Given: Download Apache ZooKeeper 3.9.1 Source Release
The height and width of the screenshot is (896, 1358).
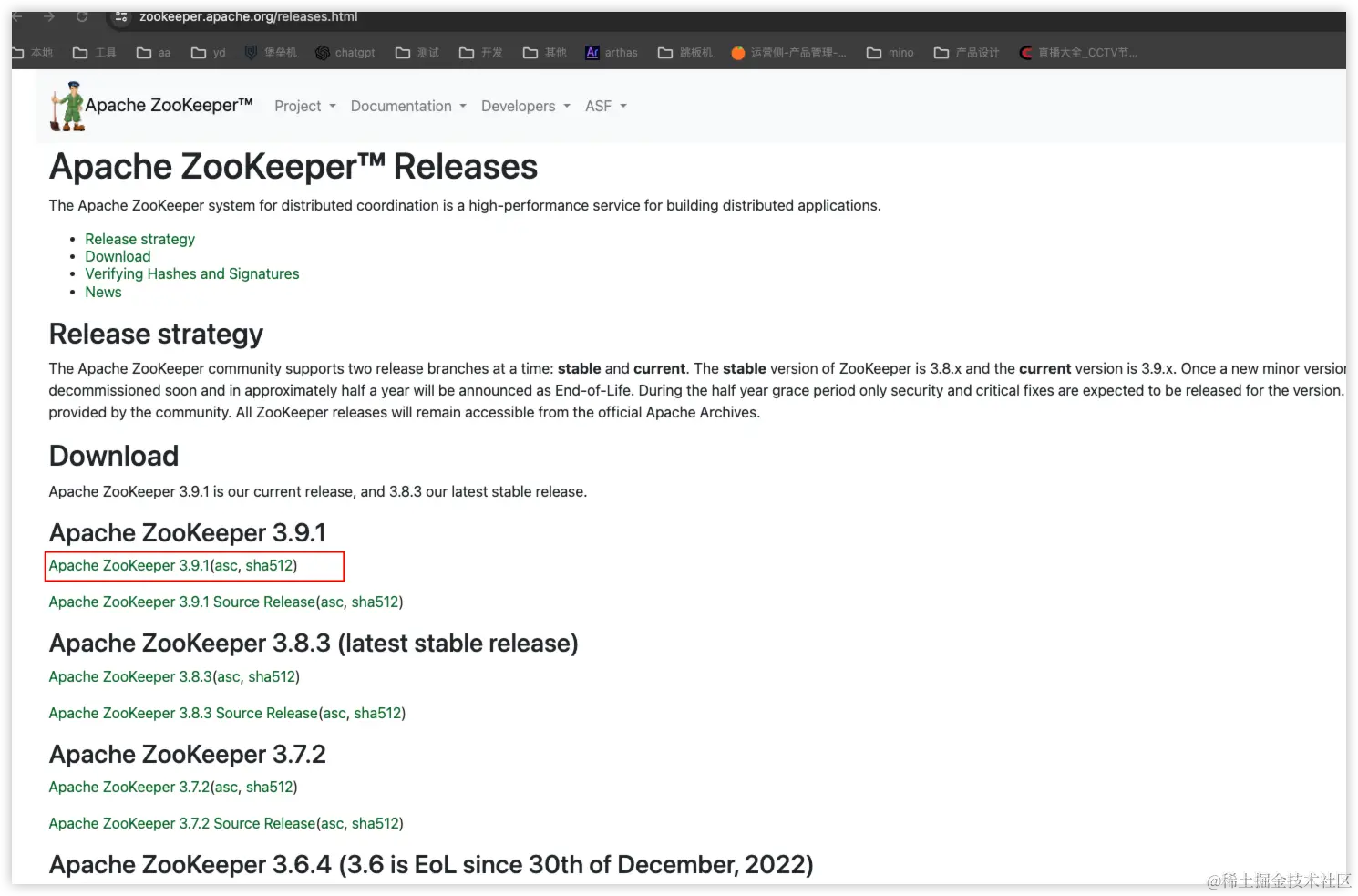Looking at the screenshot, I should (182, 602).
